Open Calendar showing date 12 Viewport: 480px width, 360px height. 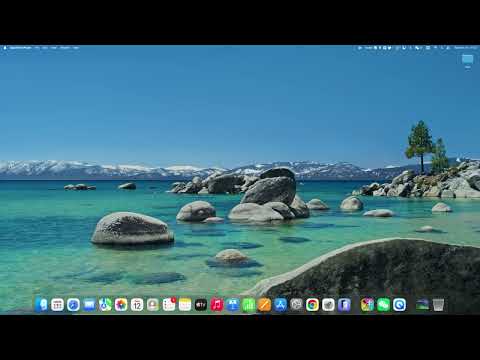point(137,305)
